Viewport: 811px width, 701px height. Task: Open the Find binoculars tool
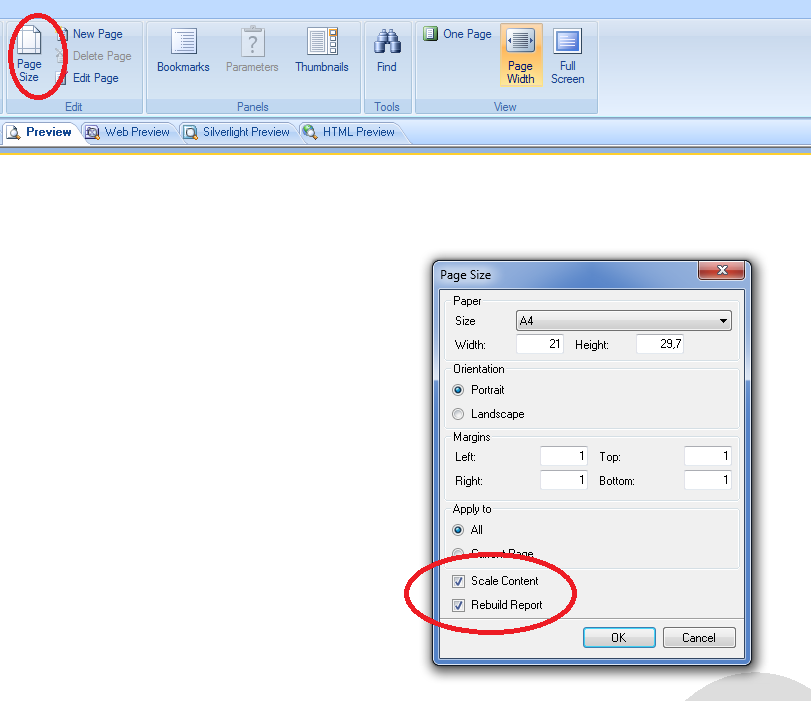(x=387, y=51)
